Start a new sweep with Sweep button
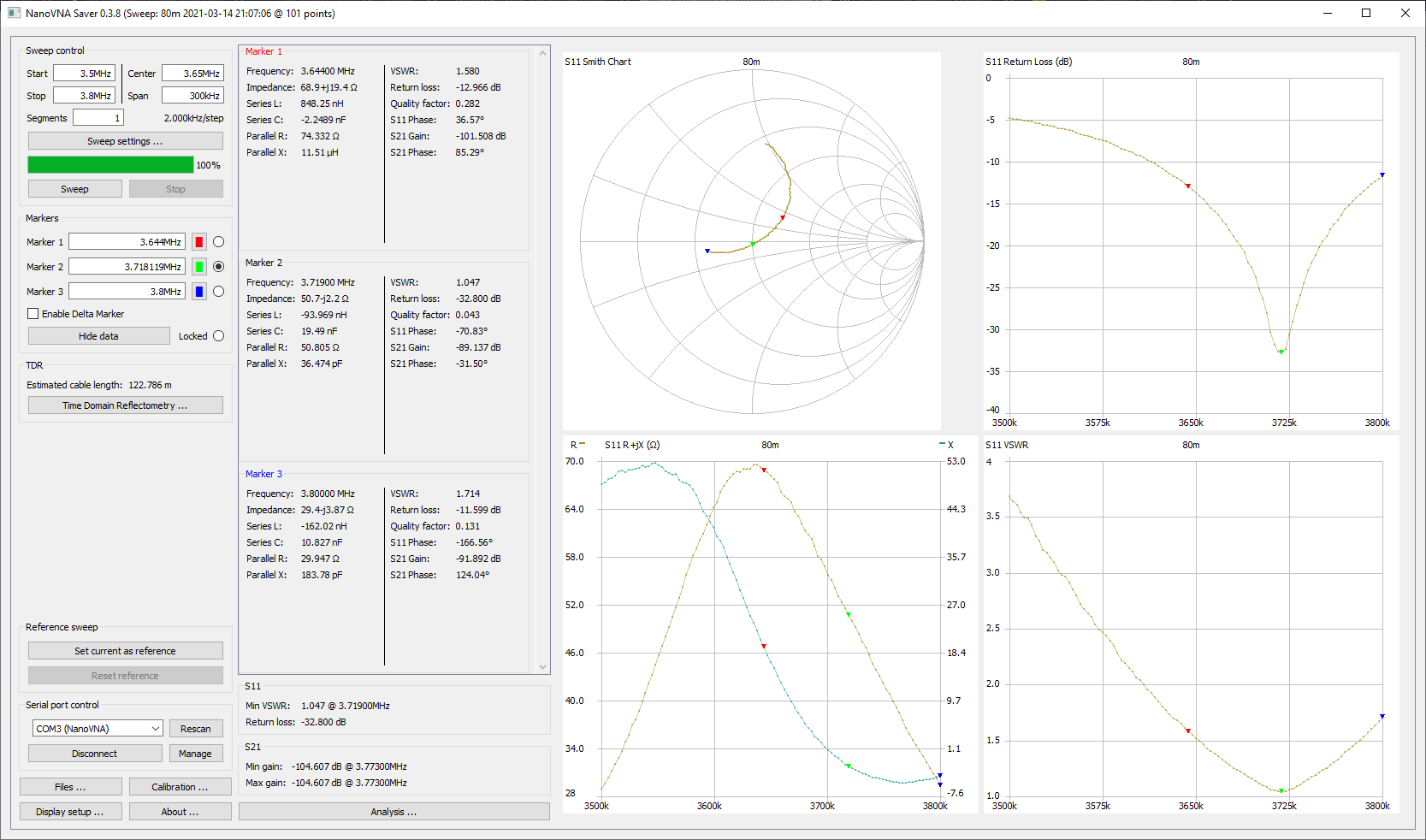This screenshot has width=1426, height=840. [x=74, y=189]
